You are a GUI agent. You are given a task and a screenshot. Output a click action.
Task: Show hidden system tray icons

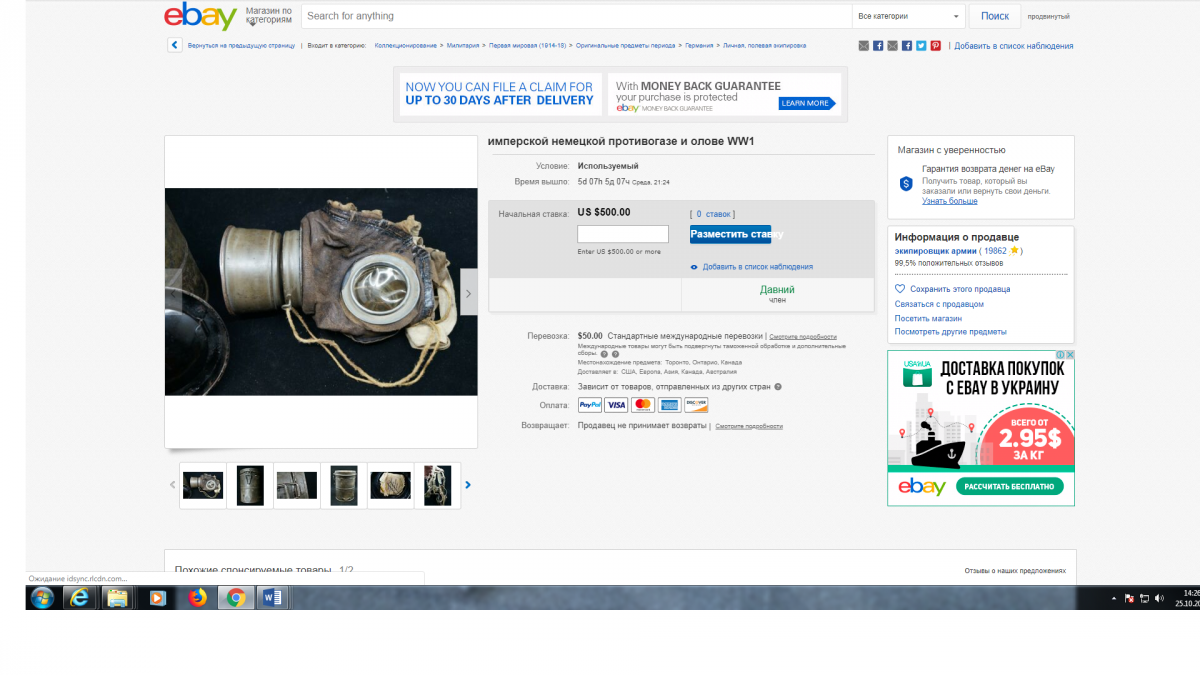pos(1114,598)
